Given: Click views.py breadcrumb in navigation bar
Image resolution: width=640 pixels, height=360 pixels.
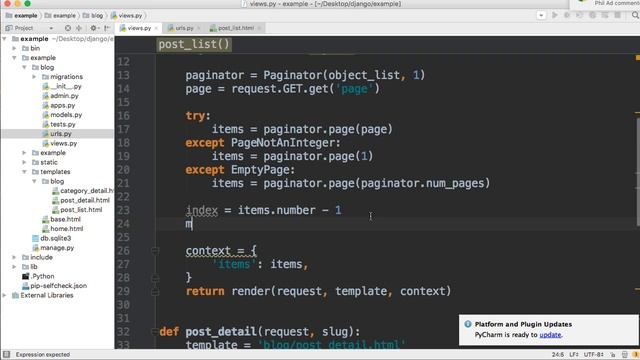Looking at the screenshot, I should (x=127, y=16).
